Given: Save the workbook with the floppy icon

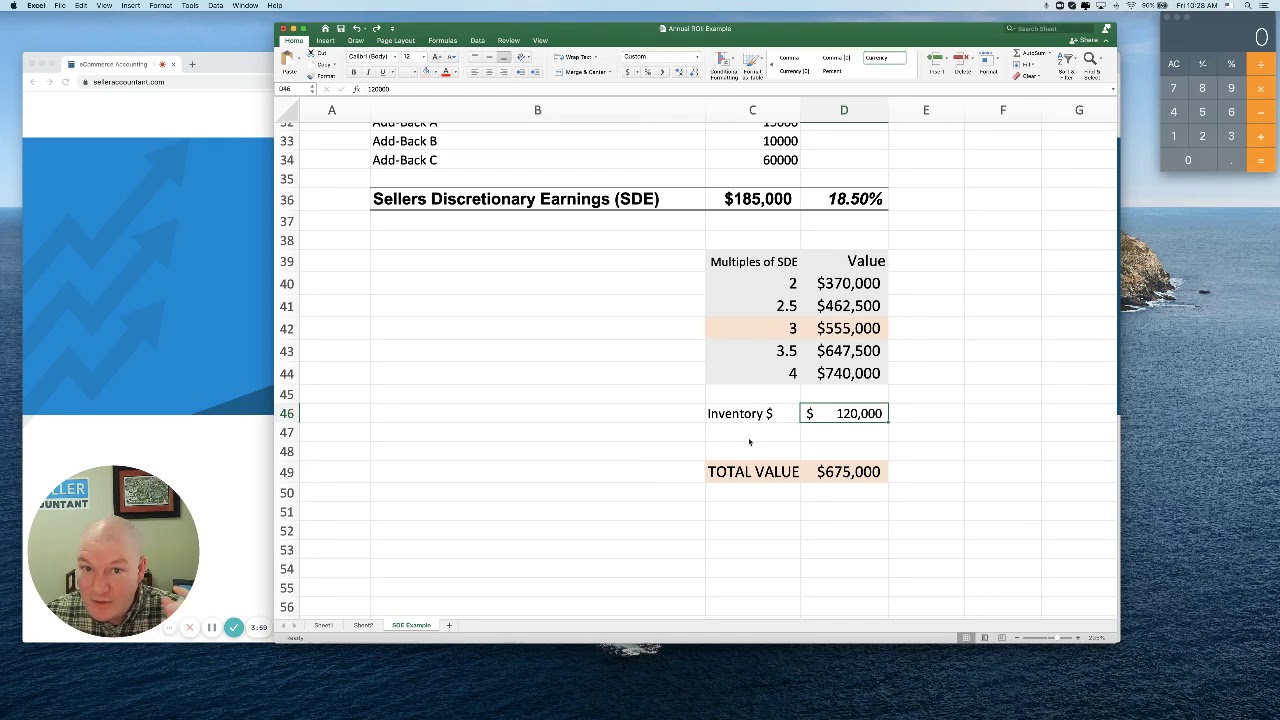Looking at the screenshot, I should pyautogui.click(x=341, y=28).
